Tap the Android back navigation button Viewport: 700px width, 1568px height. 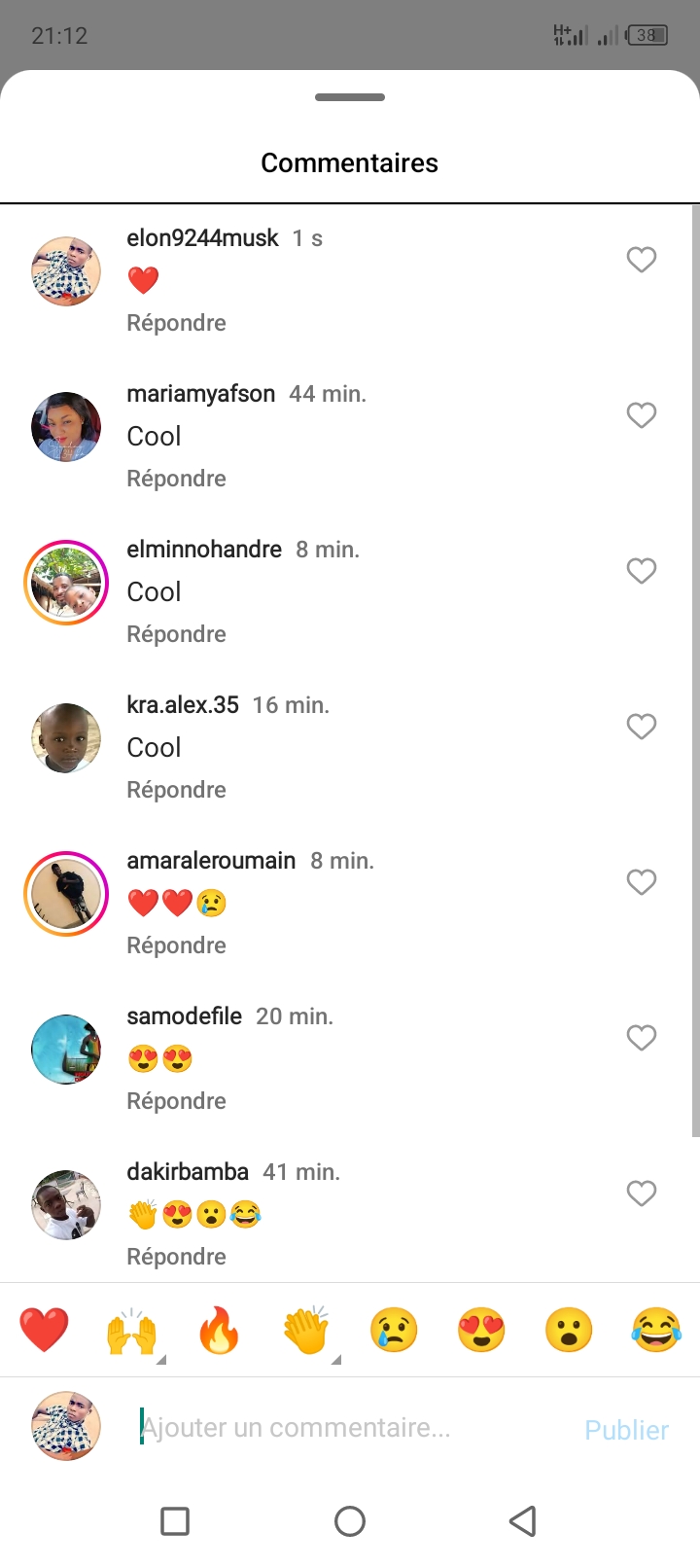pyautogui.click(x=523, y=1521)
